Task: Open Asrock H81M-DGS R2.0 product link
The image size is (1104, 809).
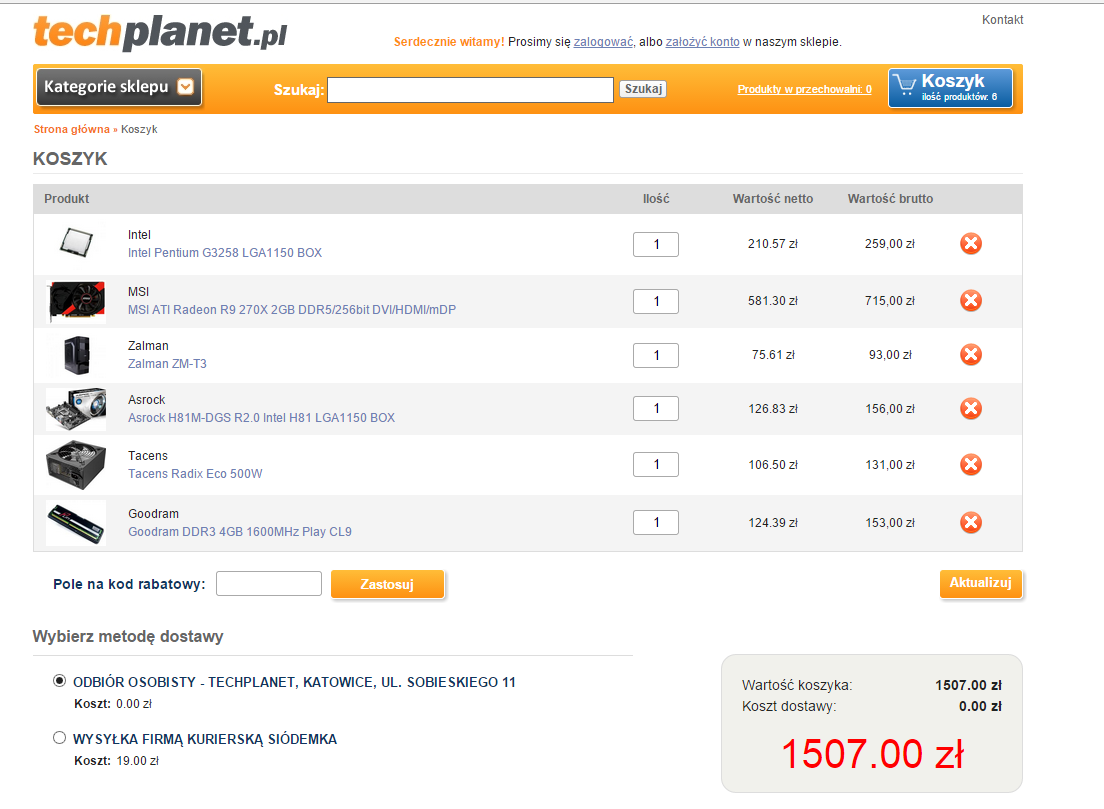Action: point(261,418)
